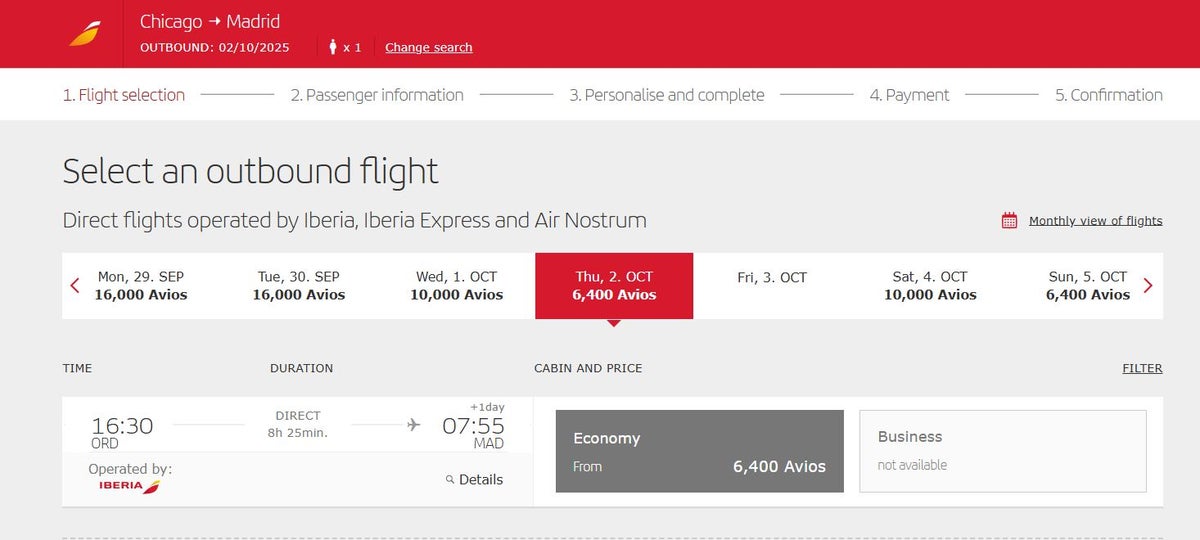Select Economy fare 6,400 Avios
Image resolution: width=1200 pixels, height=540 pixels.
pos(699,451)
